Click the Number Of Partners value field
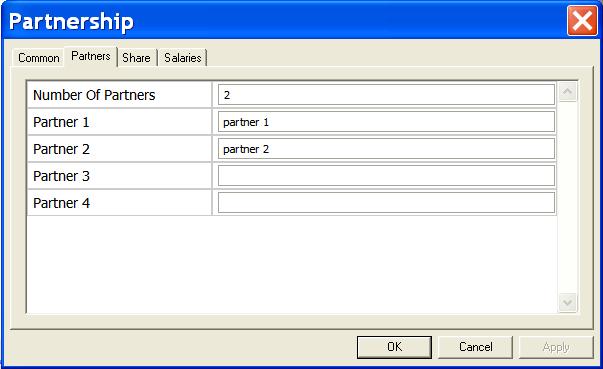Image resolution: width=603 pixels, height=369 pixels. click(386, 95)
